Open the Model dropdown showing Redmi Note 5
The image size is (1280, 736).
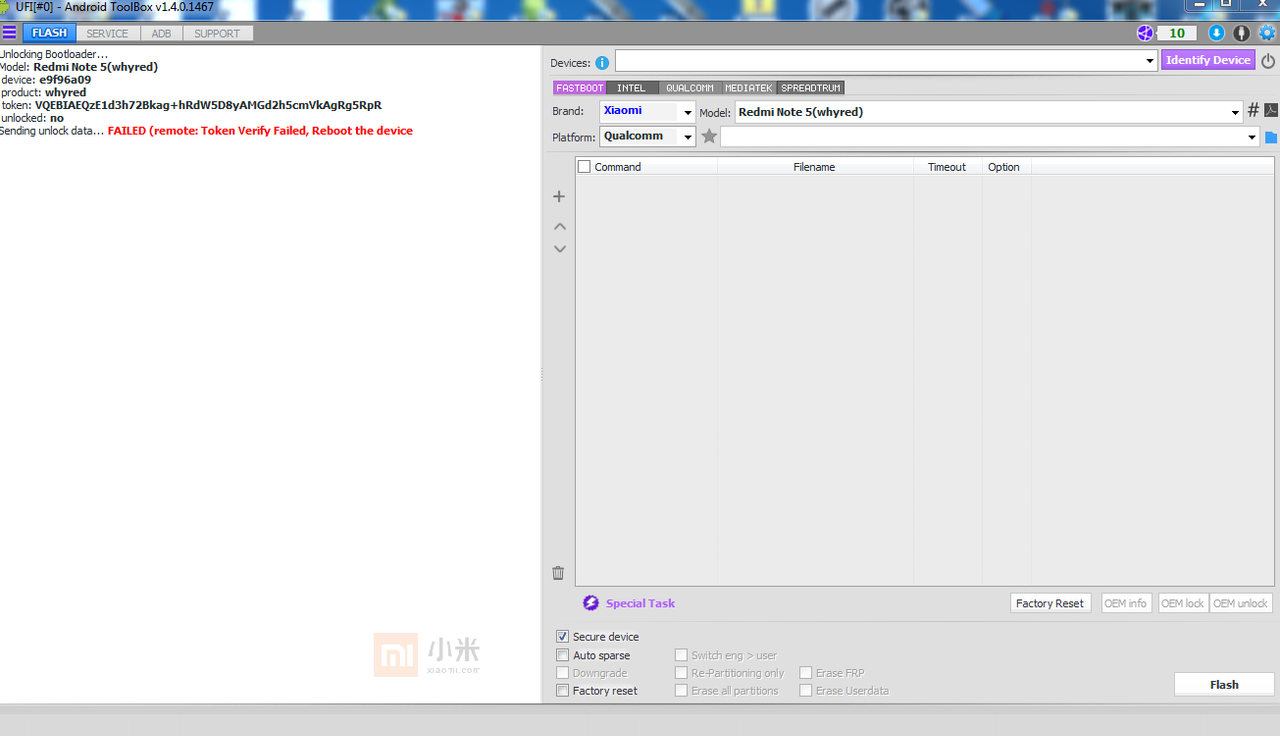[x=1236, y=112]
